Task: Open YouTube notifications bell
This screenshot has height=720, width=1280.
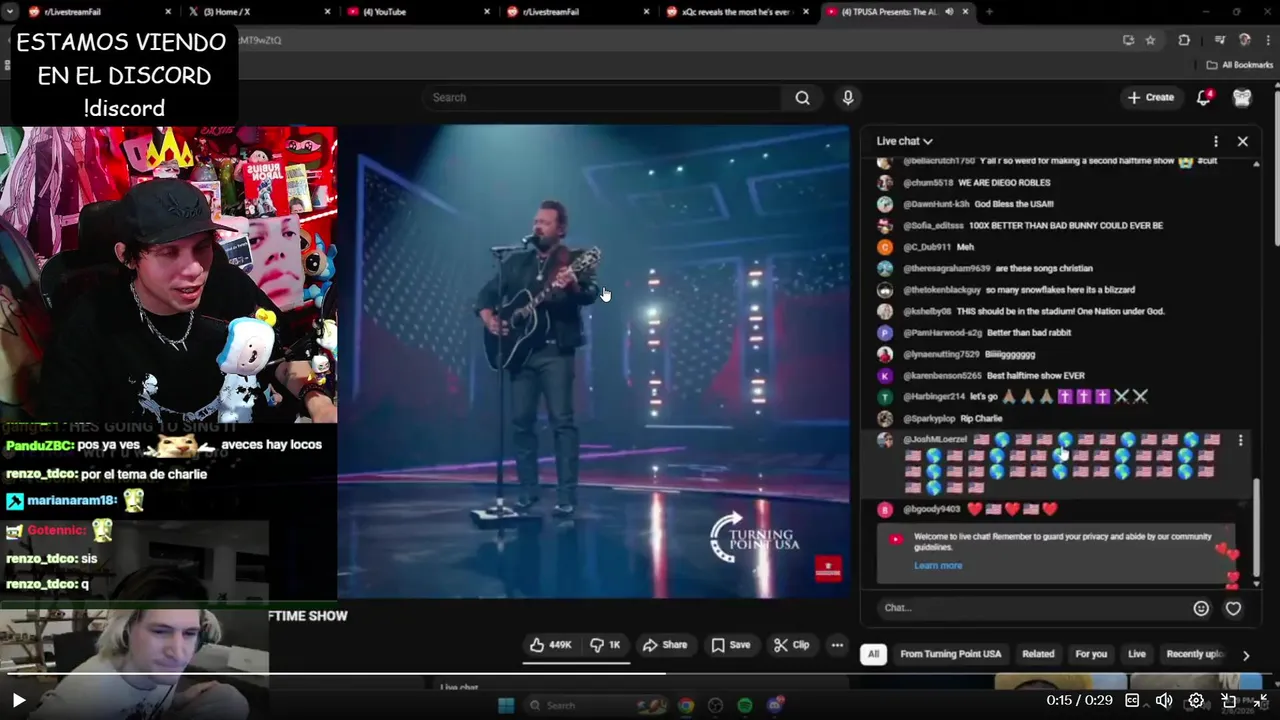Action: tap(1204, 97)
